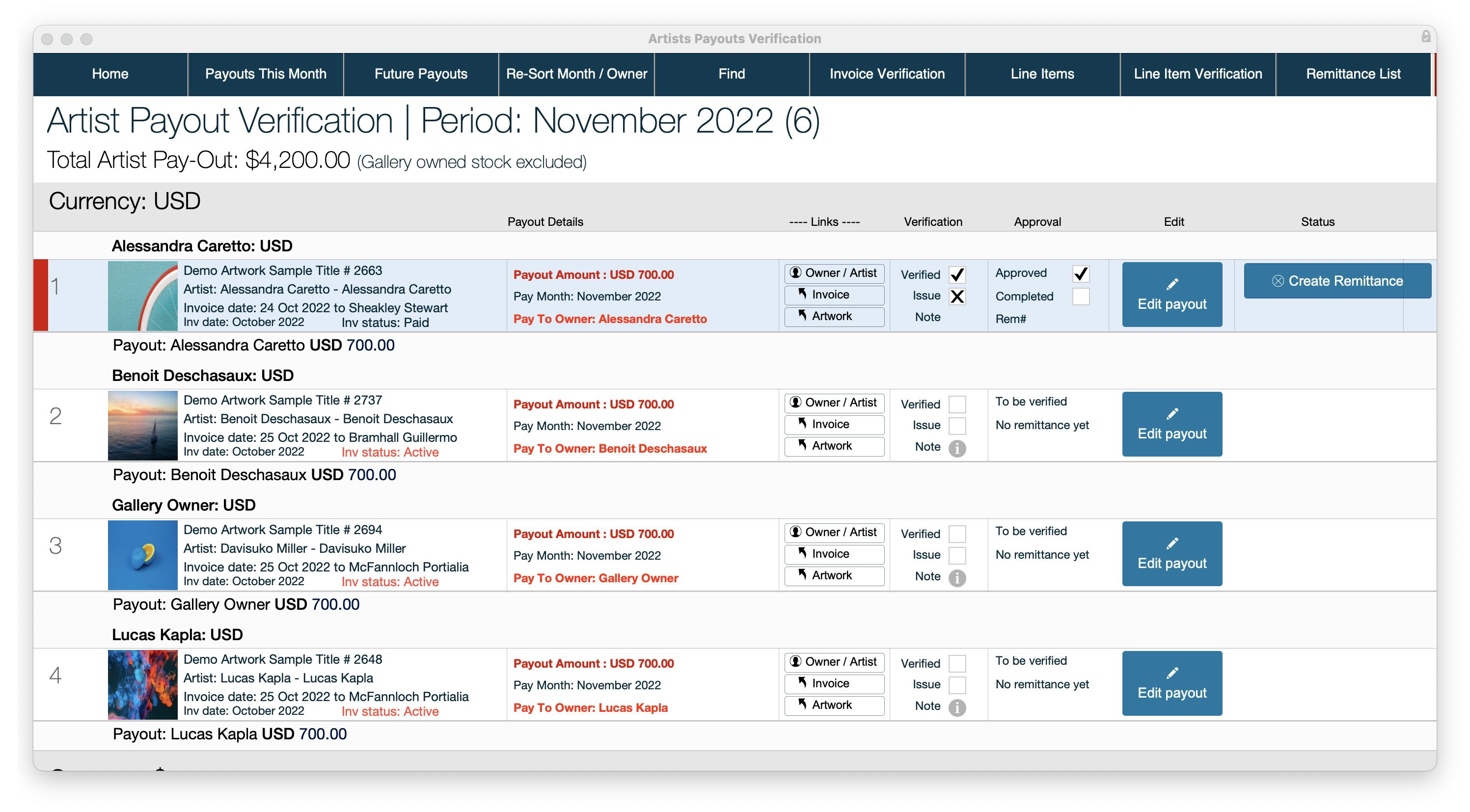Screen dimensions: 1470x812
Task: Click the note info icon for Benoit Deschasaux
Action: pyautogui.click(x=957, y=448)
